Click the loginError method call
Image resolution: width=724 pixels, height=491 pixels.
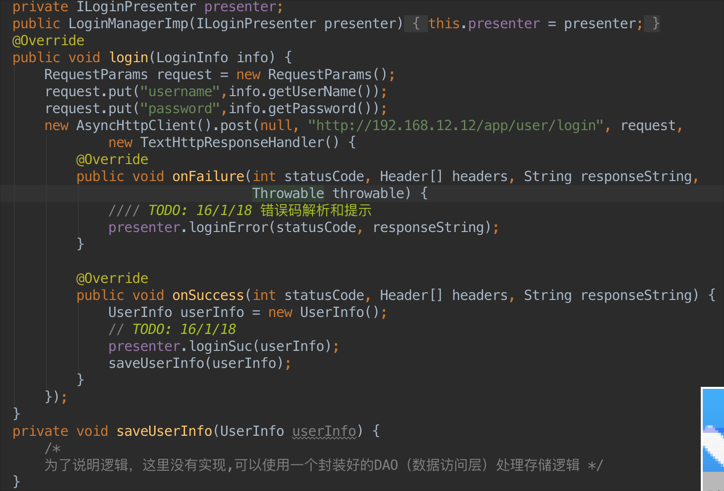tap(228, 227)
